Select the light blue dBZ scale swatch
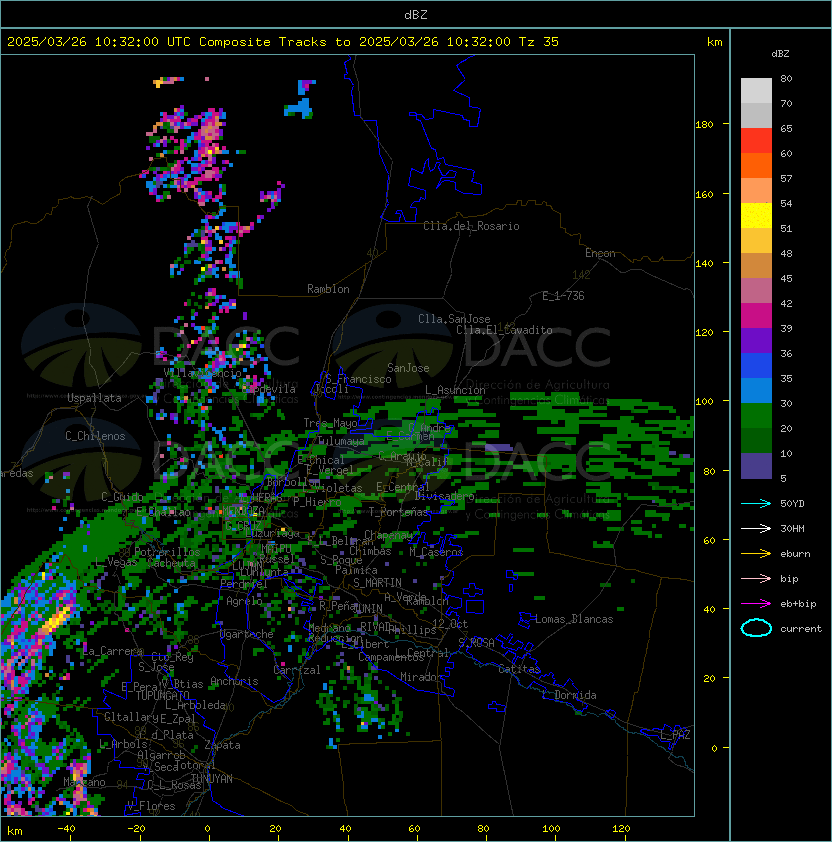The image size is (832, 842). tap(756, 390)
